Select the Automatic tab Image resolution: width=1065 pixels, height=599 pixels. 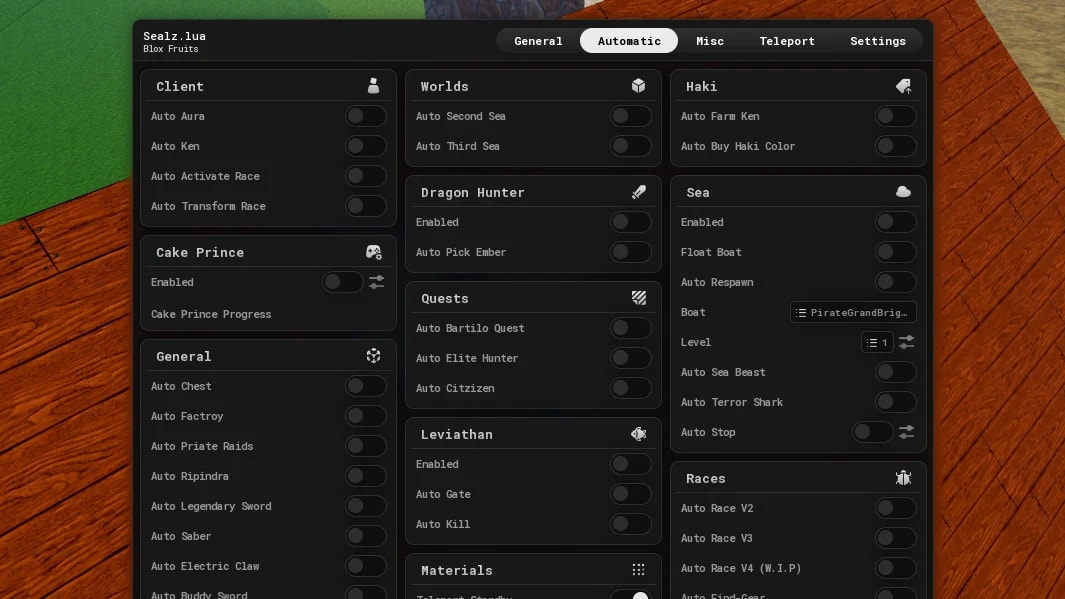pos(629,41)
